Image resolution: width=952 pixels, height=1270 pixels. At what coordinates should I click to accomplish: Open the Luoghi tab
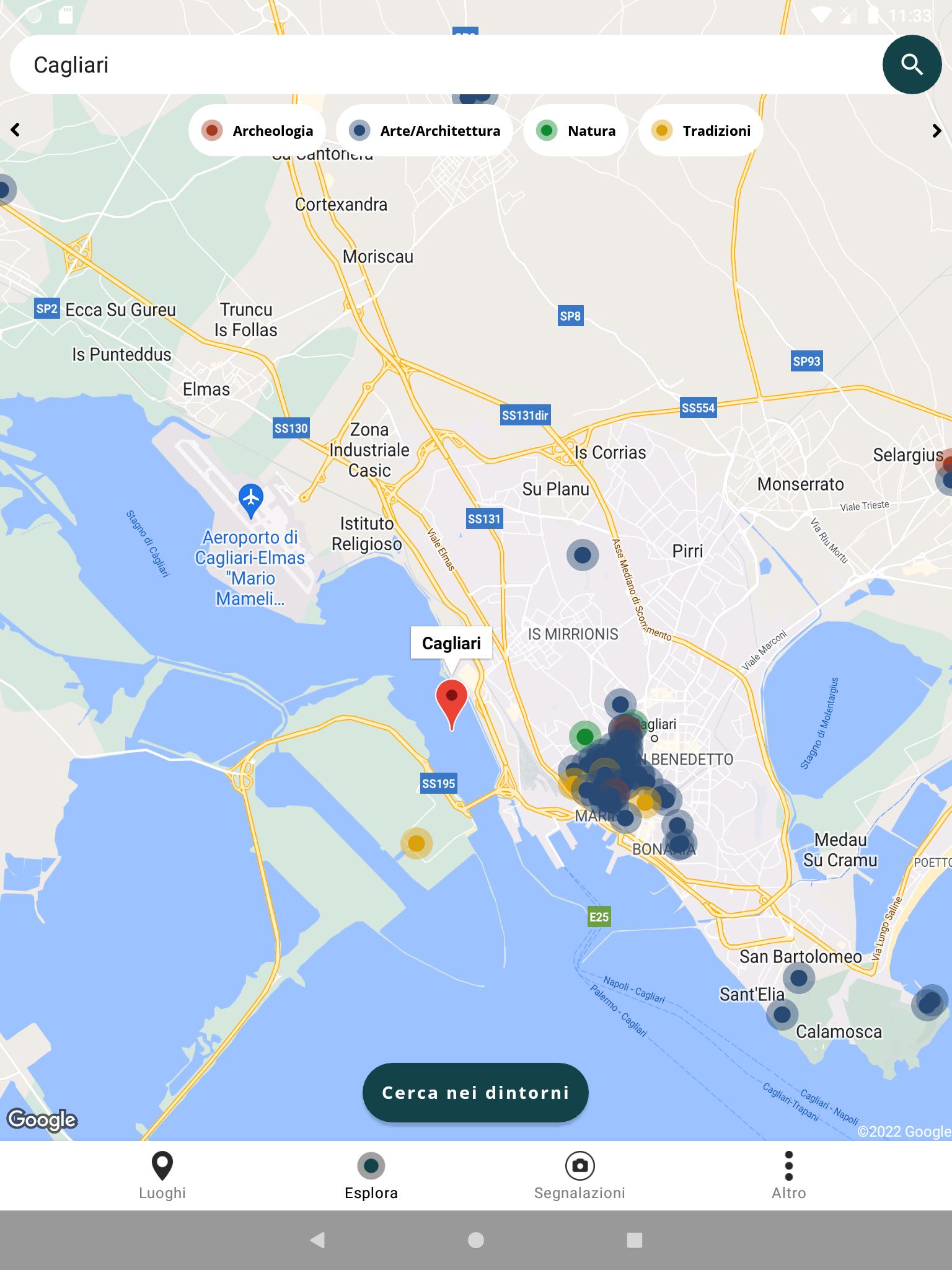(x=162, y=1176)
